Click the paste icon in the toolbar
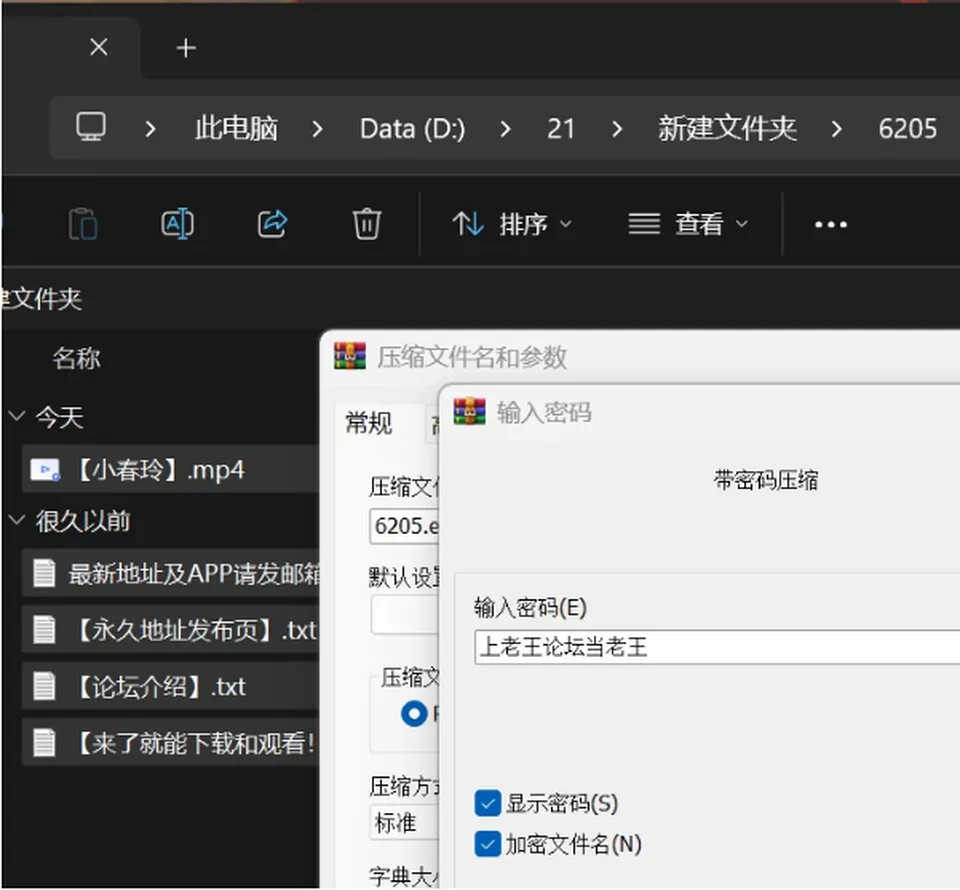 pyautogui.click(x=83, y=224)
